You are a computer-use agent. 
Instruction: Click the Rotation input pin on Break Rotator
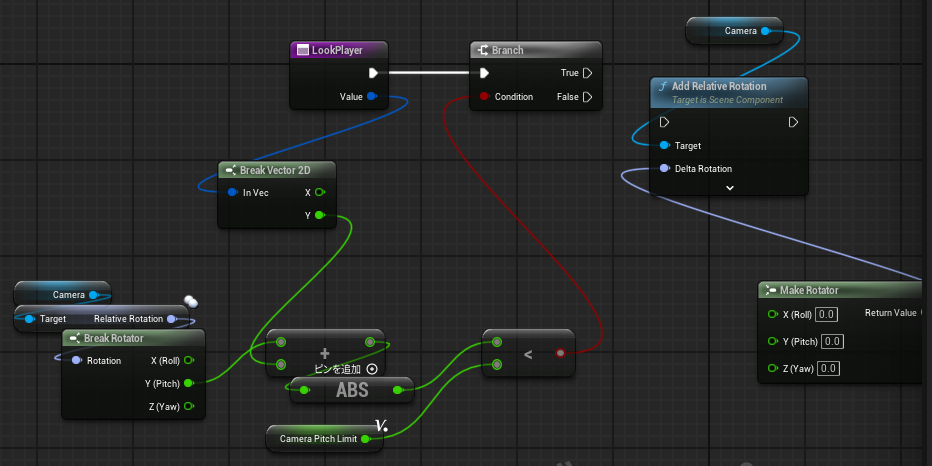point(76,361)
